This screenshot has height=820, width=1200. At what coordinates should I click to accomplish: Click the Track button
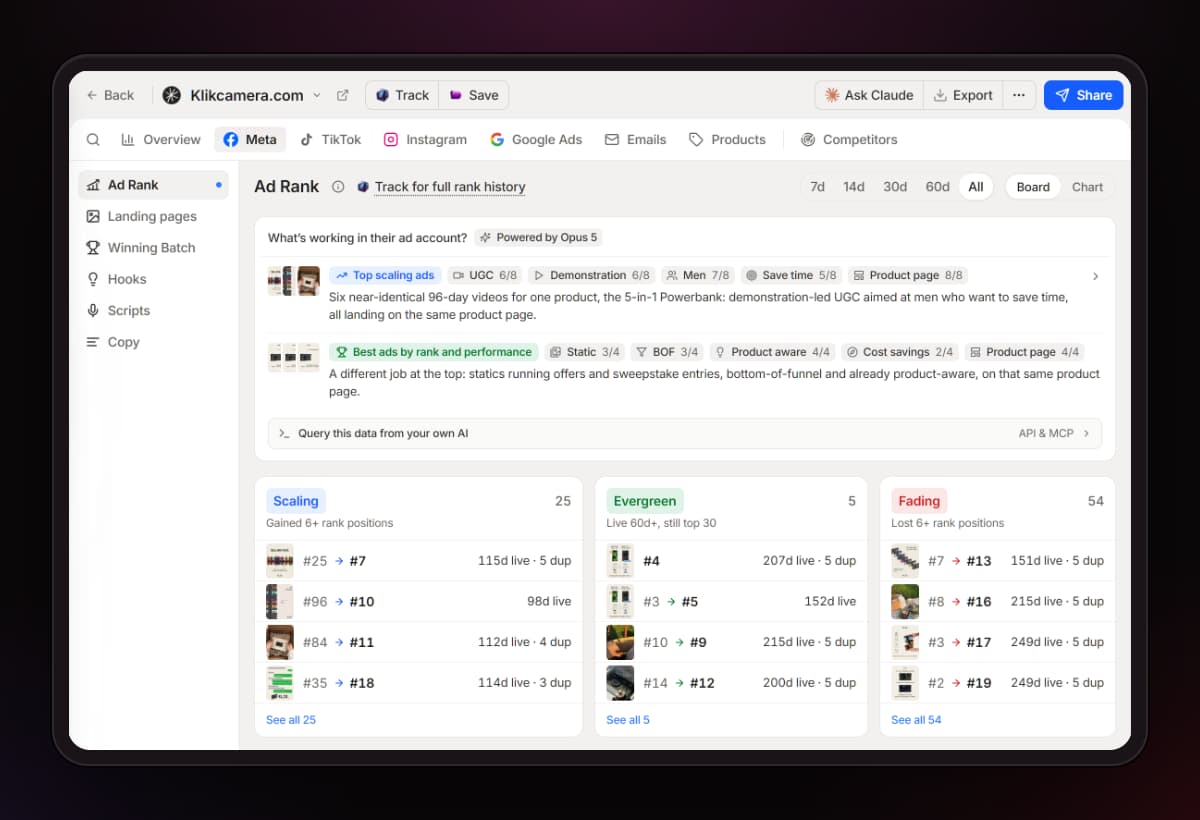coord(402,95)
